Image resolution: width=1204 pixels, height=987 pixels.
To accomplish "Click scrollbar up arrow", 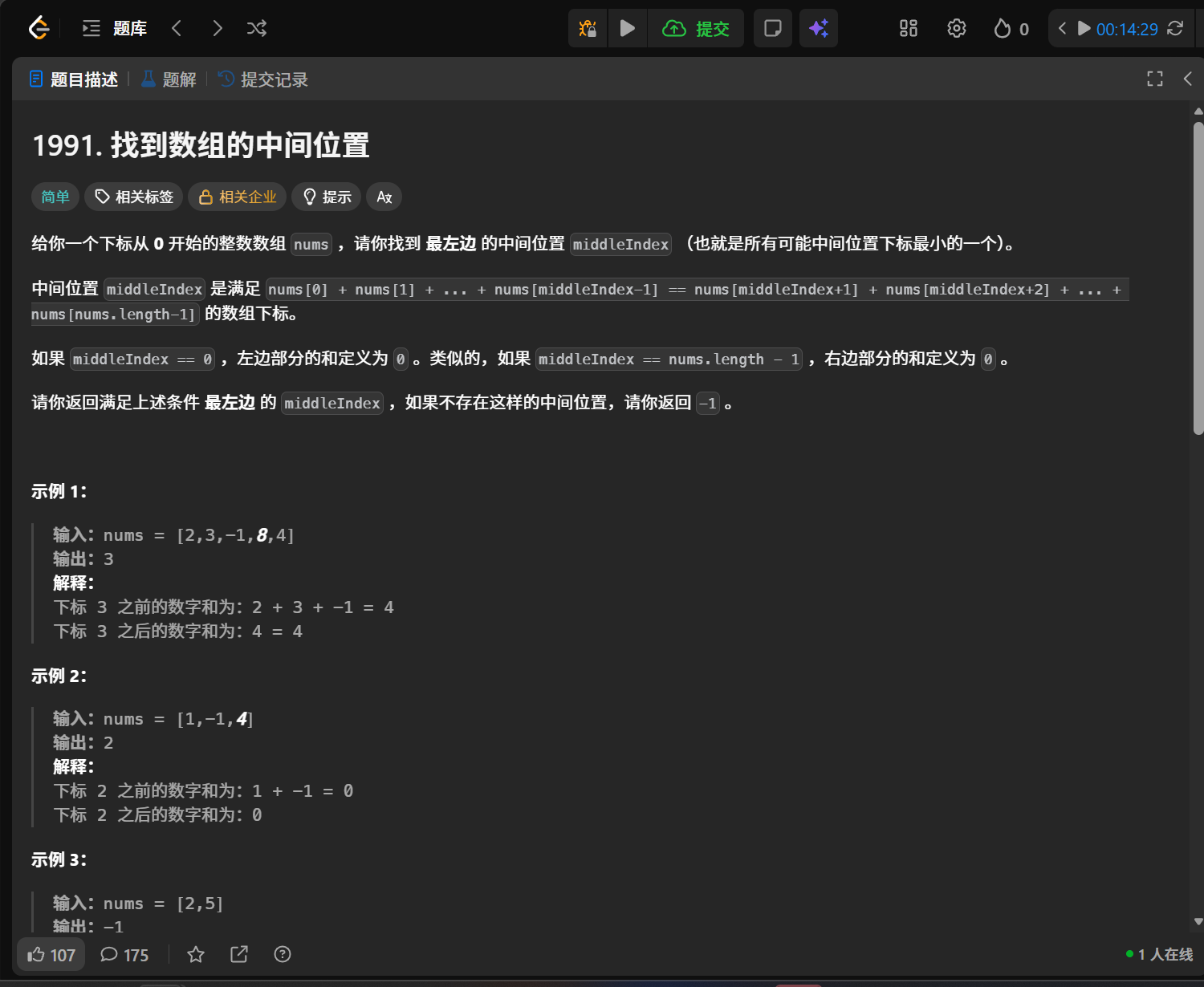I will [x=1198, y=112].
